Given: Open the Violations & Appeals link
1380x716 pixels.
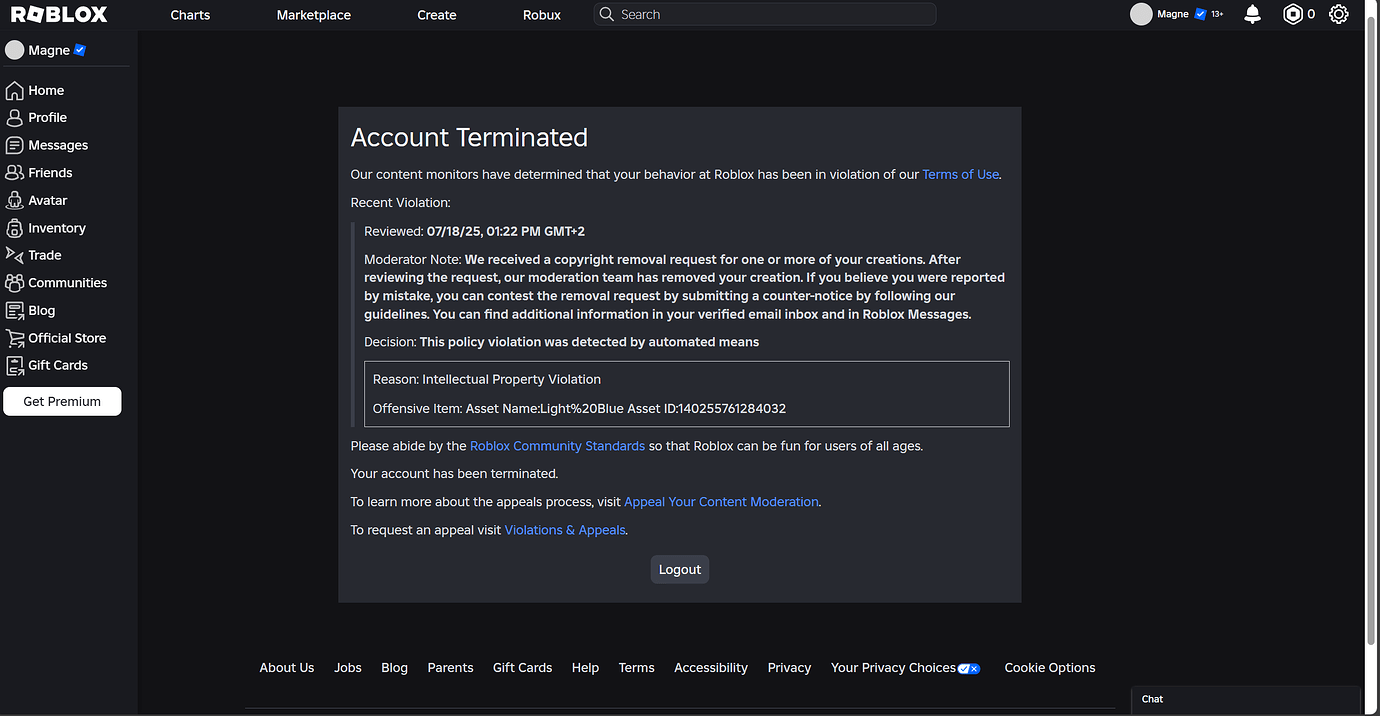Looking at the screenshot, I should tap(564, 529).
